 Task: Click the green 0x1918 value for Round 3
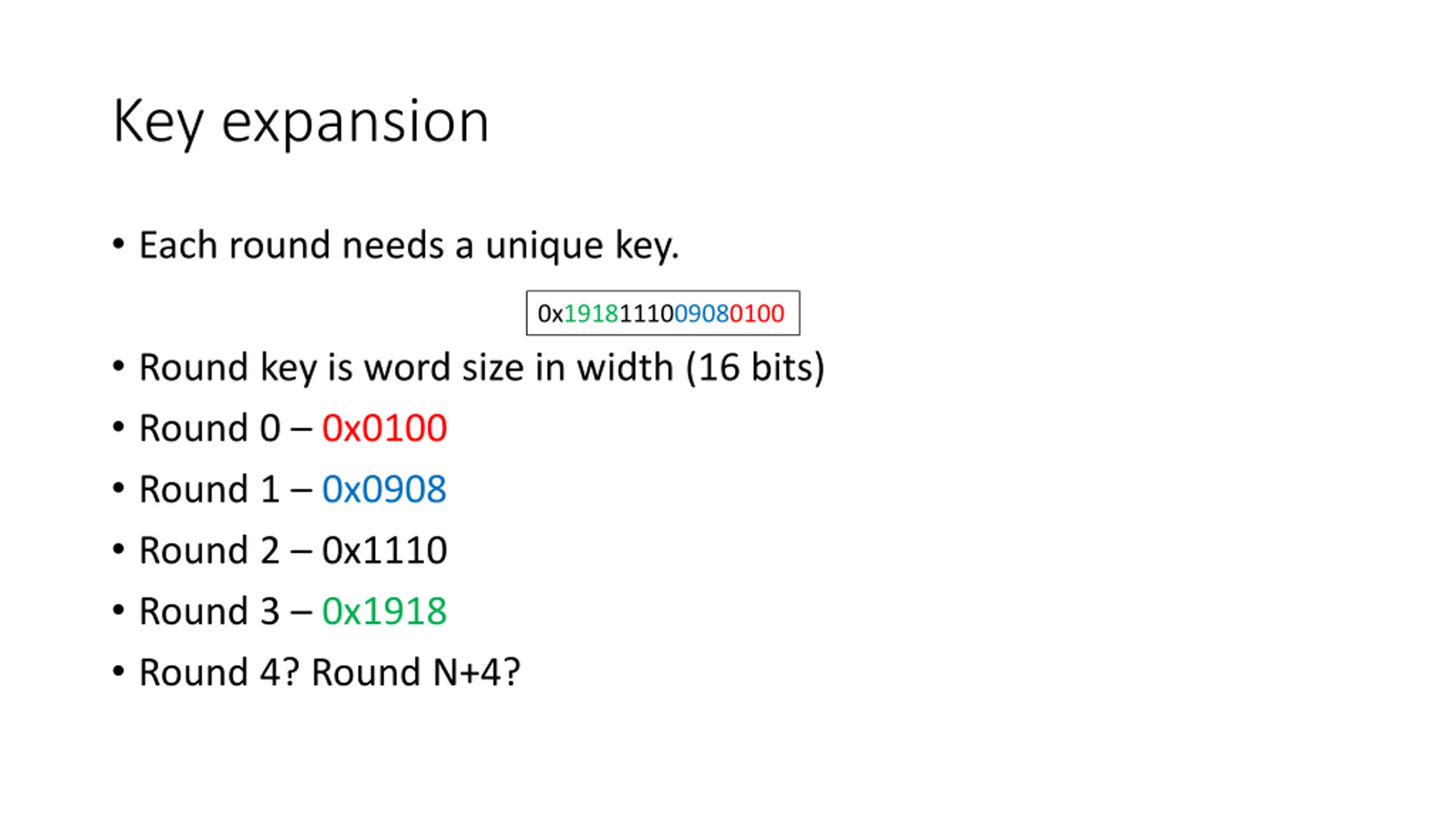[x=384, y=611]
